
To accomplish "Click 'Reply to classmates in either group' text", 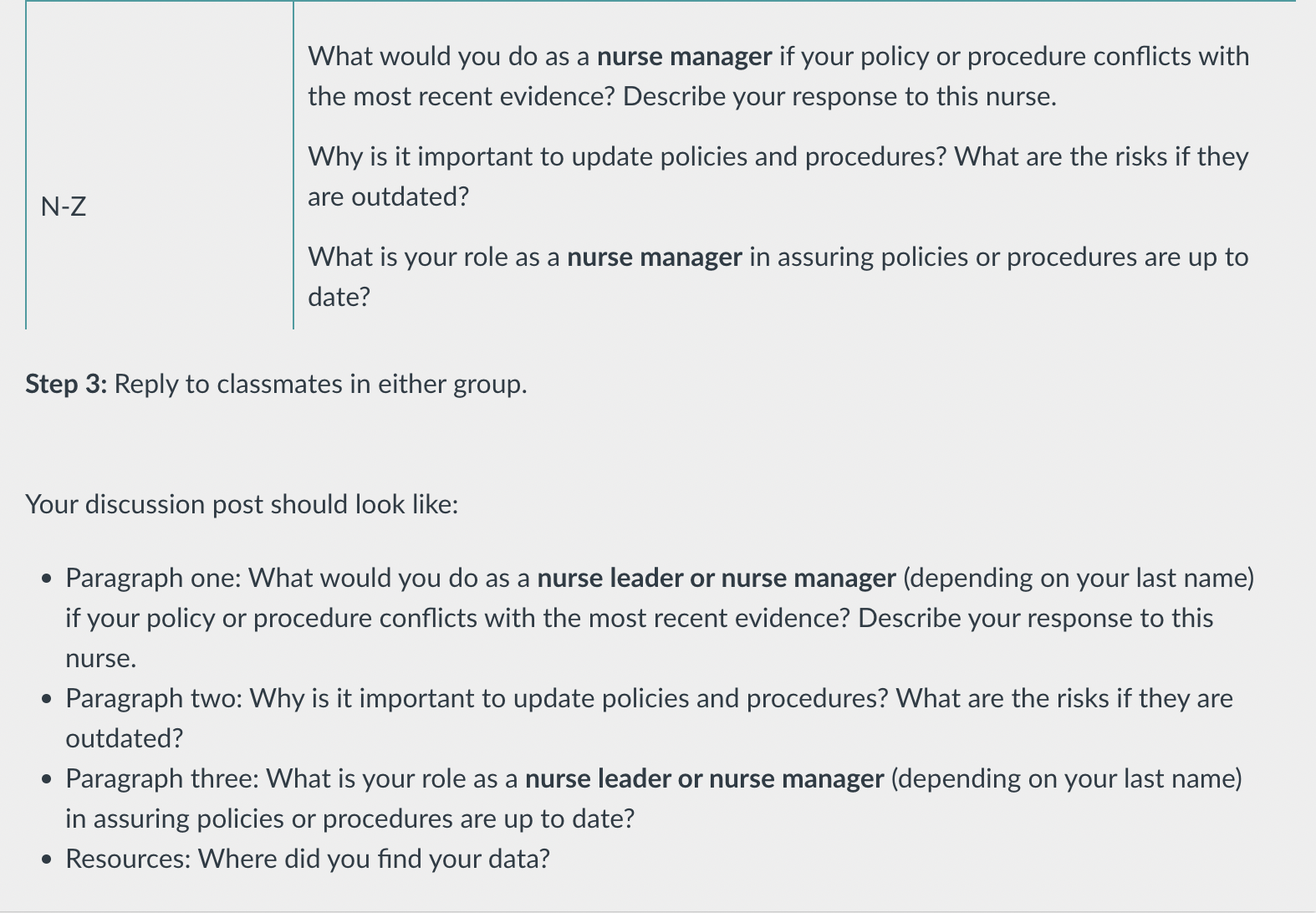I will (x=320, y=384).
